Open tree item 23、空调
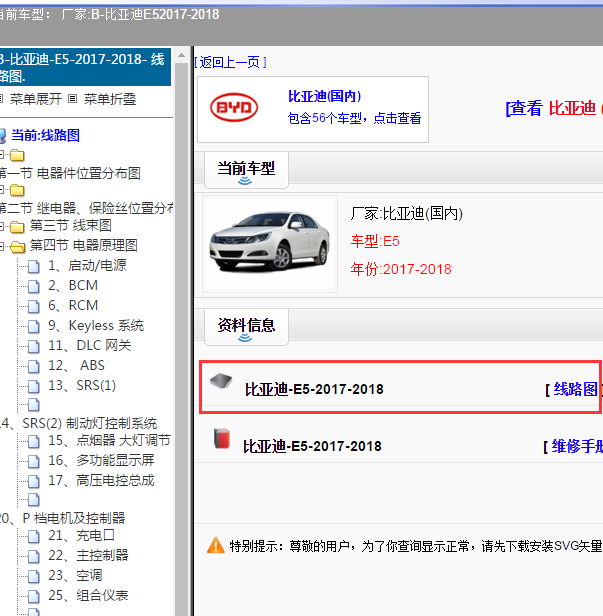603x616 pixels. [75, 576]
